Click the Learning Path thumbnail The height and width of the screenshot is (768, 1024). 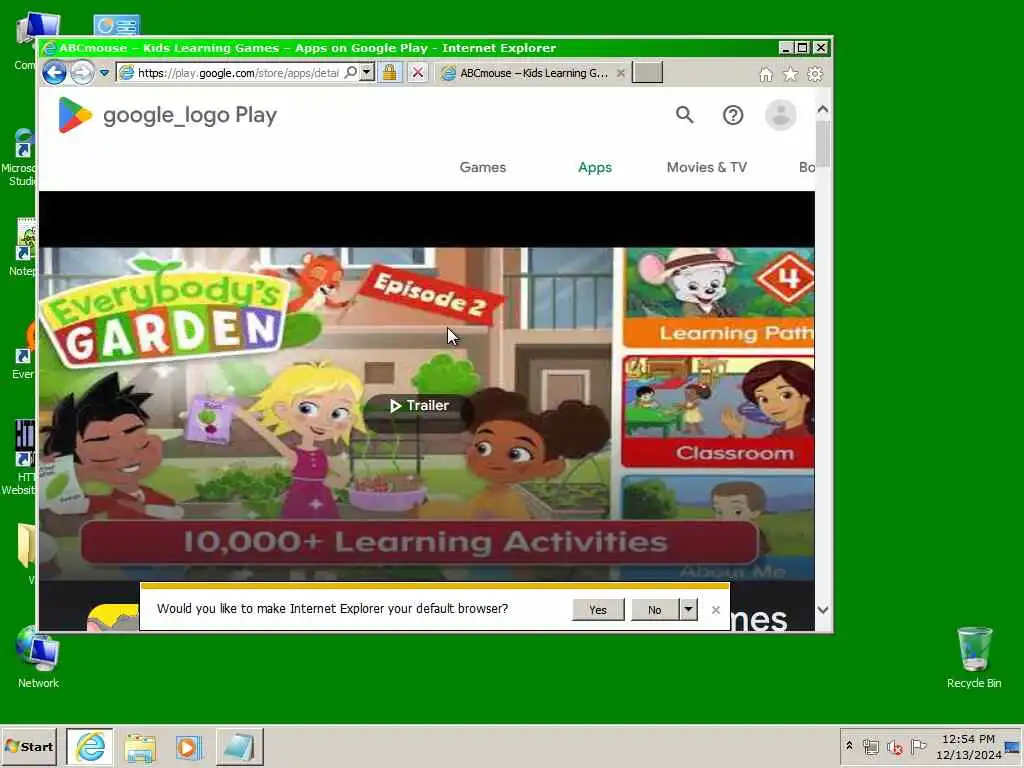[x=718, y=297]
